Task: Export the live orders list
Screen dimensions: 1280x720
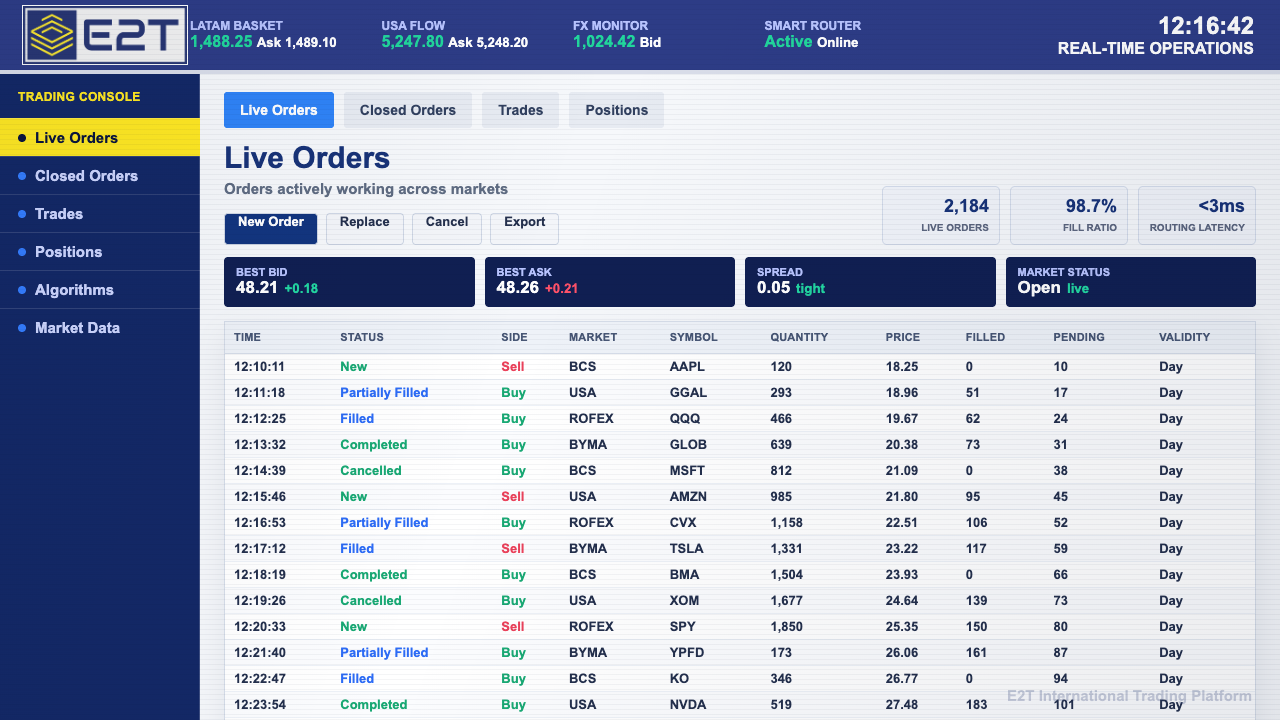Action: point(525,228)
